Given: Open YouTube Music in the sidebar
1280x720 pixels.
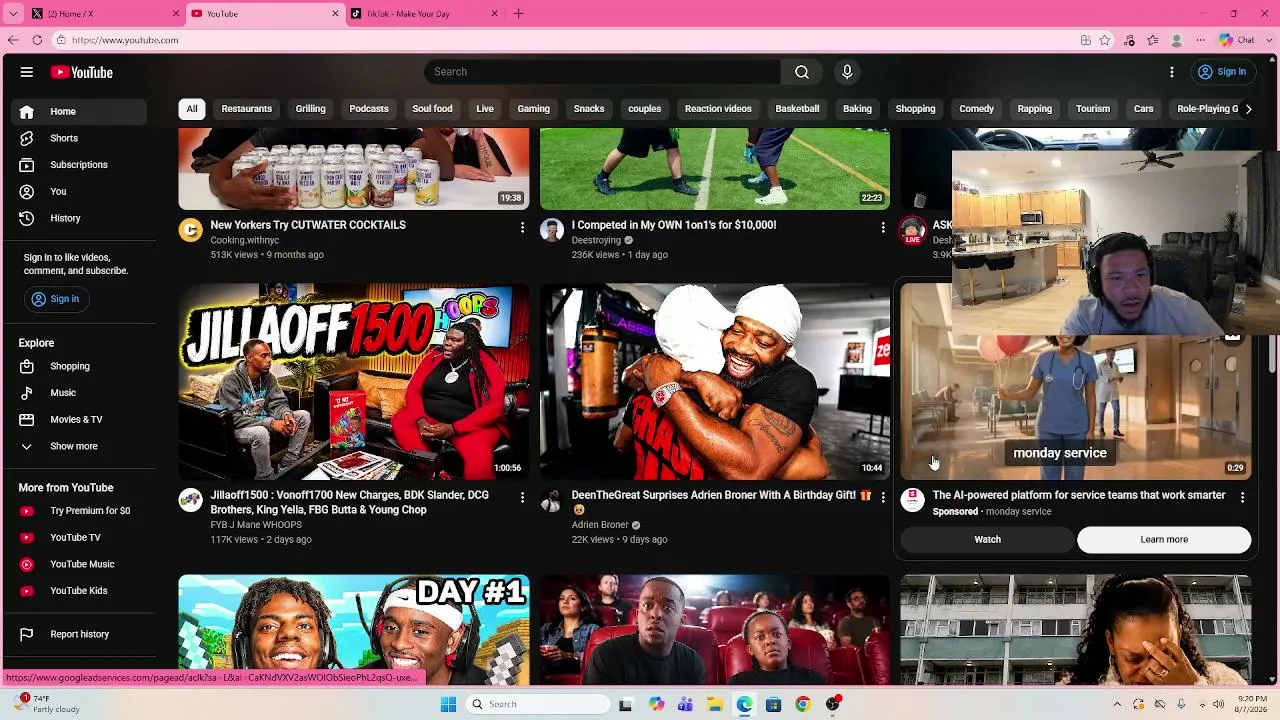Looking at the screenshot, I should point(80,564).
